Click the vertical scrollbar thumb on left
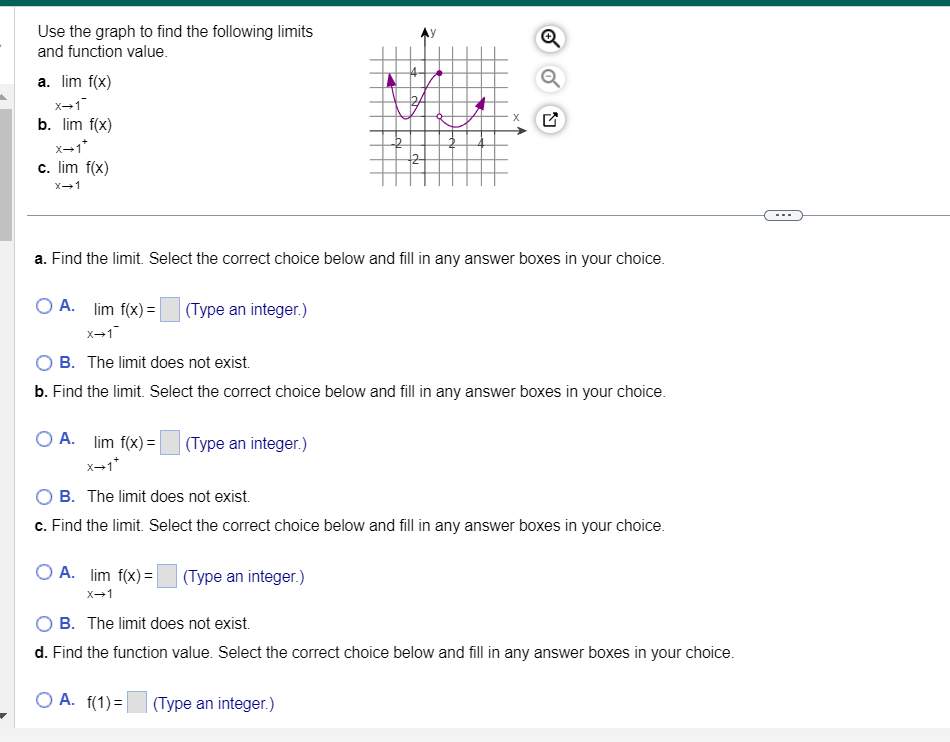The width and height of the screenshot is (950, 742). [5, 174]
